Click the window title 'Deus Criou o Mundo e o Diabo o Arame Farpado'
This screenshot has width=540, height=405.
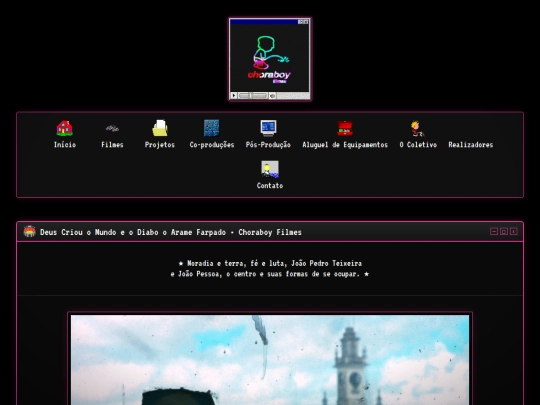(133, 232)
